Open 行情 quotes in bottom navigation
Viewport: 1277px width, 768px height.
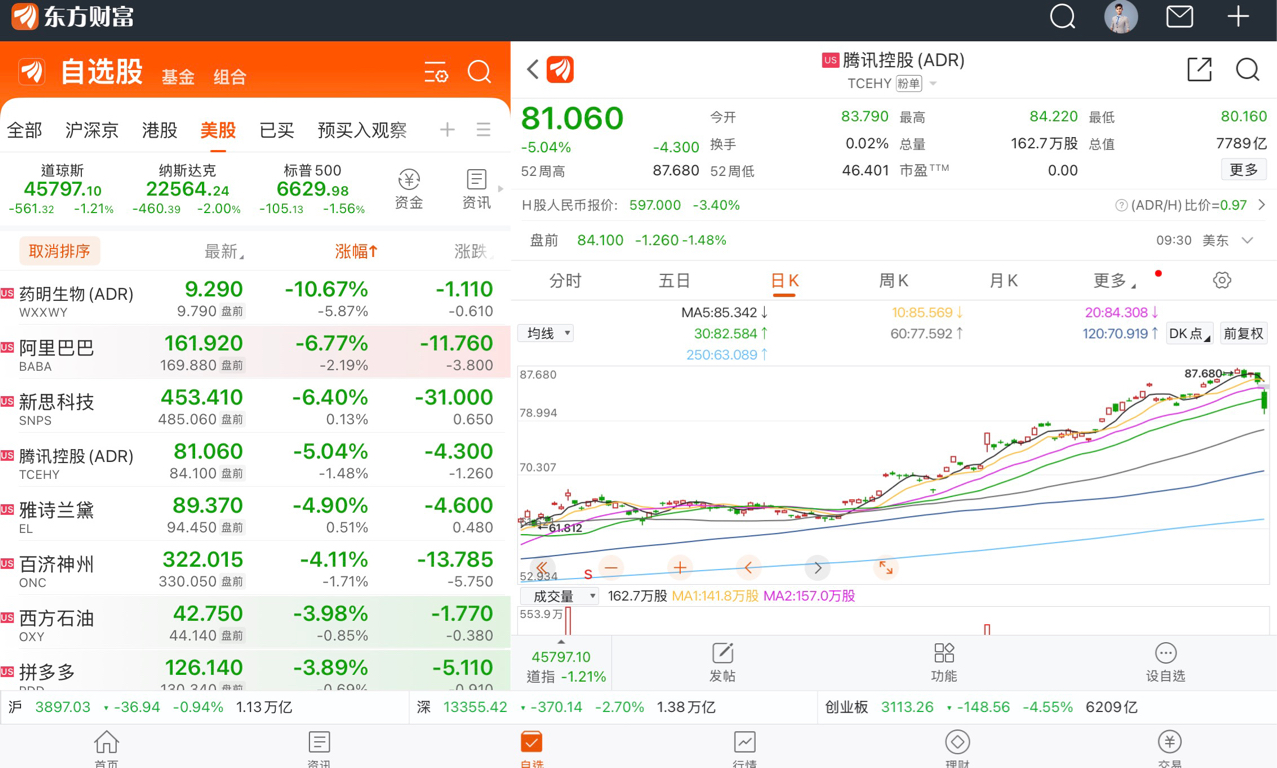pos(744,748)
